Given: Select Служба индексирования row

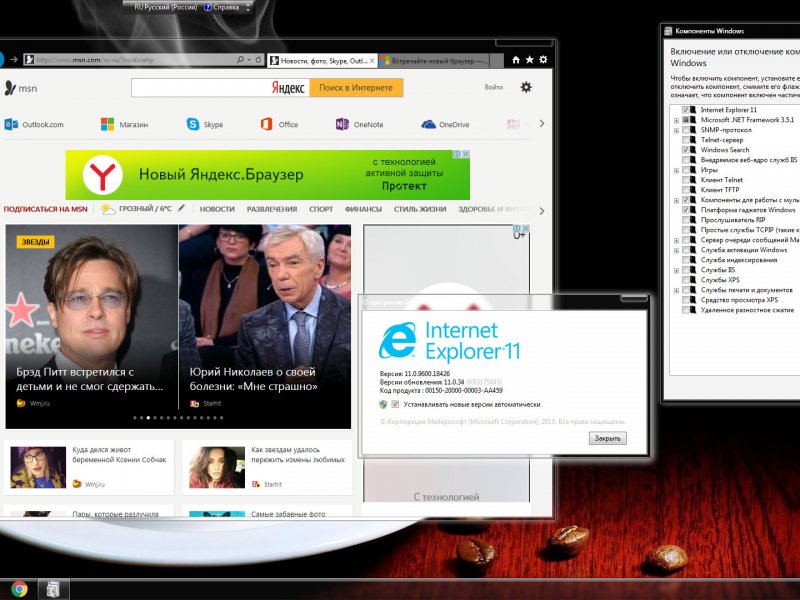Looking at the screenshot, I should coord(739,260).
